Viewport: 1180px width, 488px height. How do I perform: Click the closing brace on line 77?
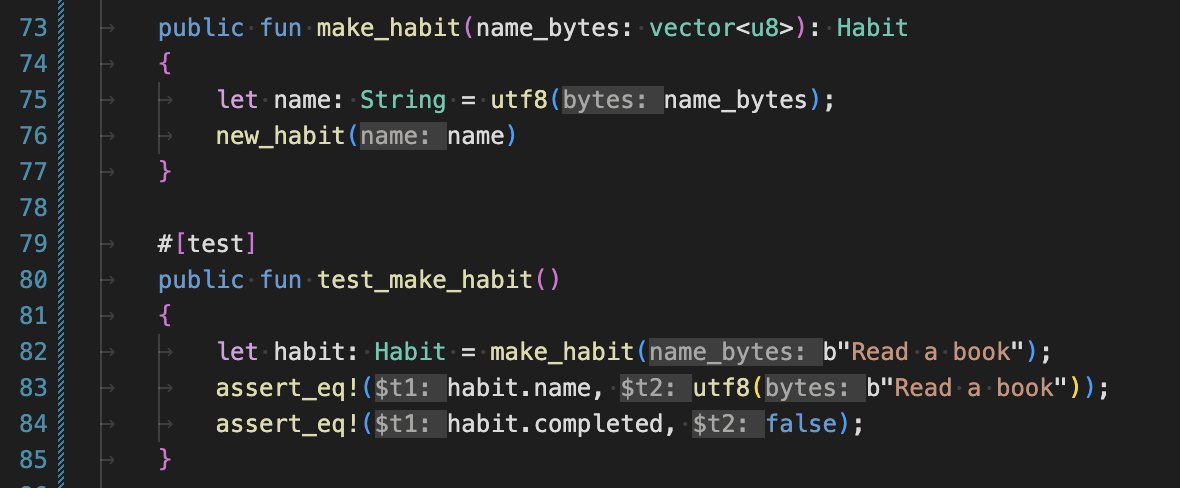tap(165, 172)
